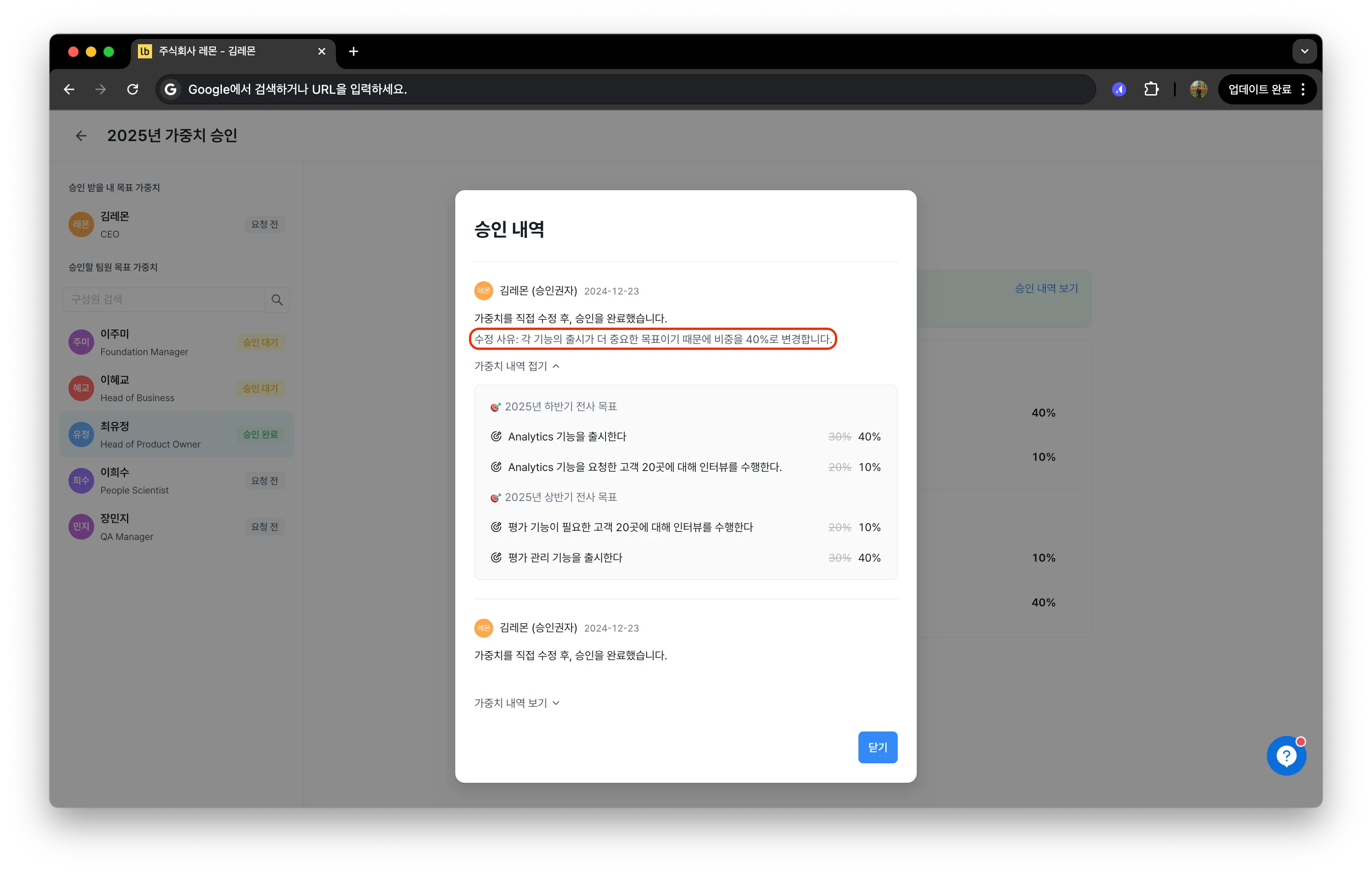Image resolution: width=1372 pixels, height=873 pixels.
Task: Open the help chat bubble icon
Action: click(x=1286, y=756)
